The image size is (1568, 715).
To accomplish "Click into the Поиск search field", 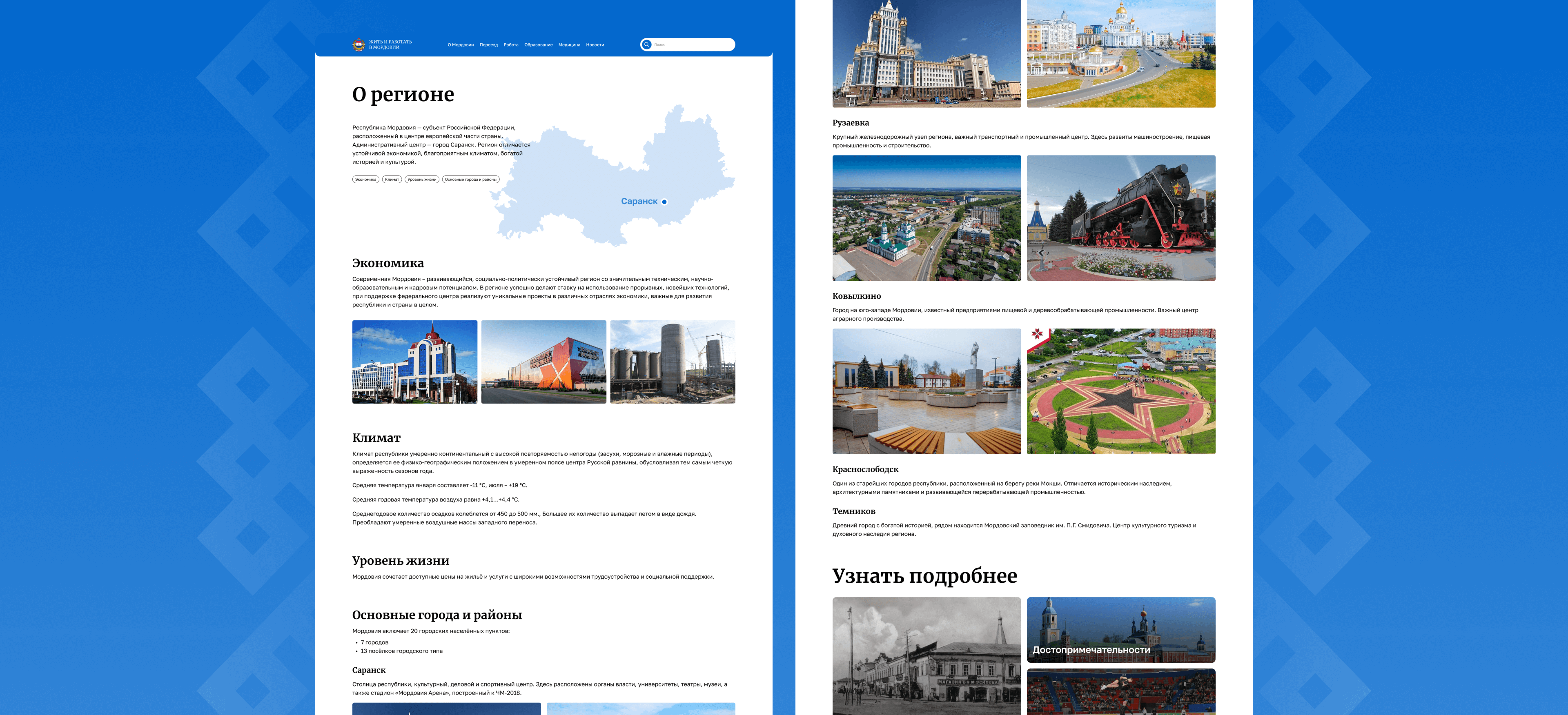I will tap(691, 44).
